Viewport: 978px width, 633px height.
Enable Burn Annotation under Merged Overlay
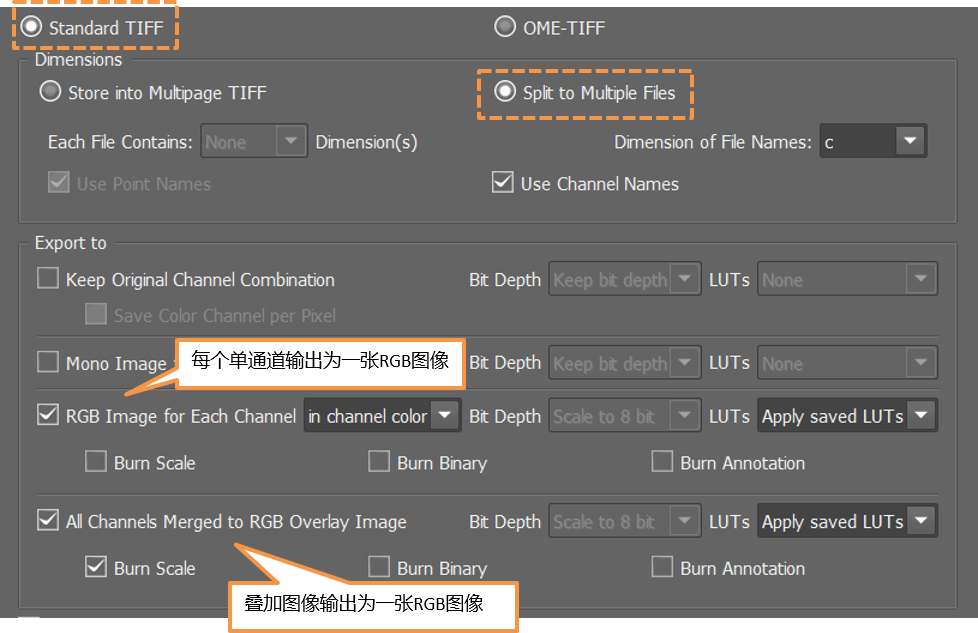pyautogui.click(x=662, y=567)
